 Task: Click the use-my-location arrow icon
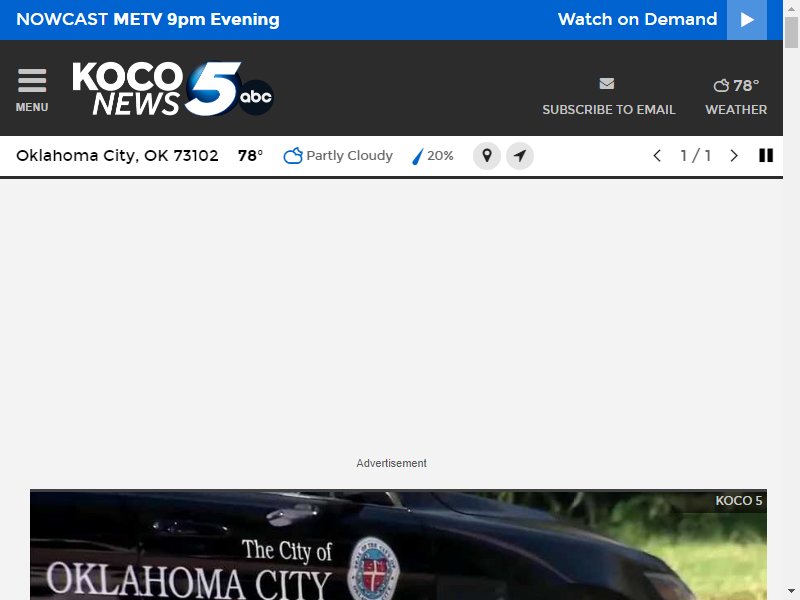point(520,156)
